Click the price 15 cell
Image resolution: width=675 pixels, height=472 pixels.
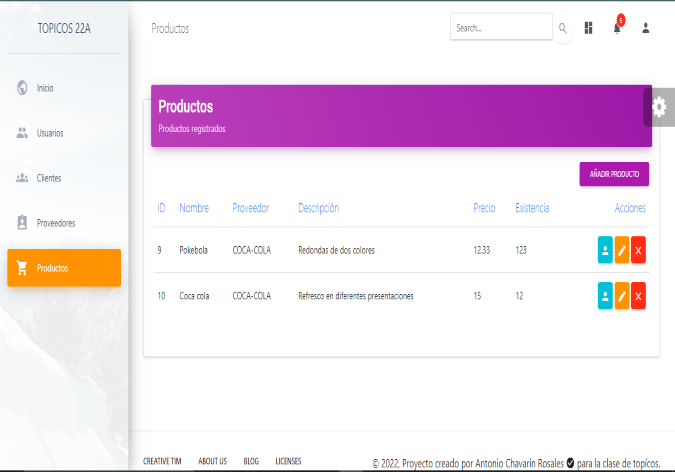[477, 296]
